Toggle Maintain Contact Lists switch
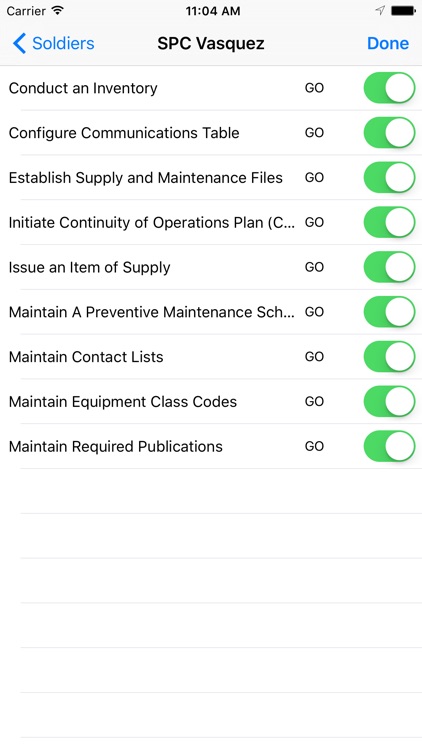The height and width of the screenshot is (750, 422). pos(389,357)
